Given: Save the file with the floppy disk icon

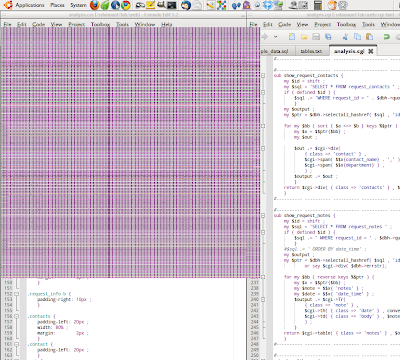Looking at the screenshot, I should tap(316, 37).
